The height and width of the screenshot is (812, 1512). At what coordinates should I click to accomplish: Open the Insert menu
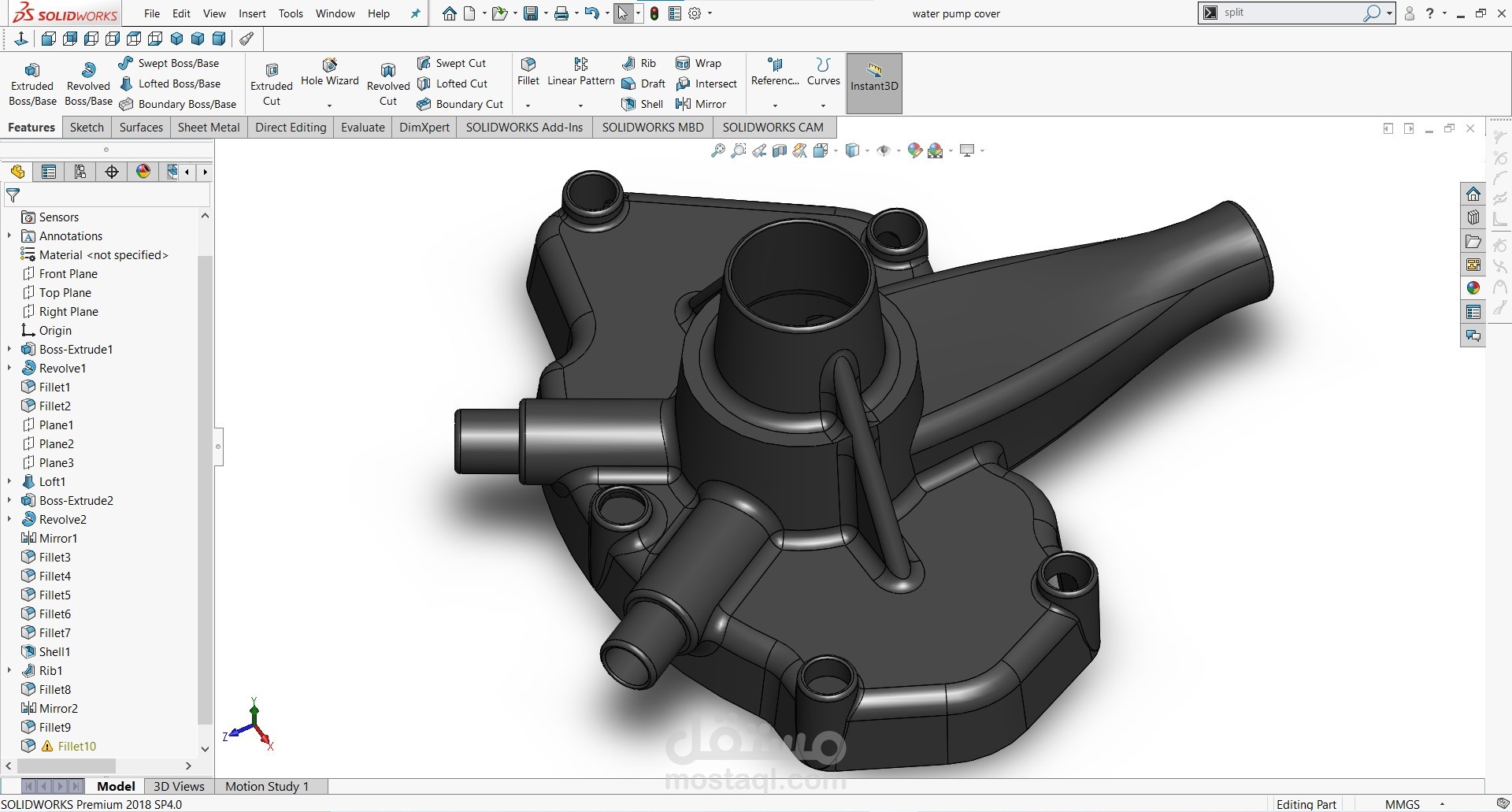pyautogui.click(x=252, y=13)
